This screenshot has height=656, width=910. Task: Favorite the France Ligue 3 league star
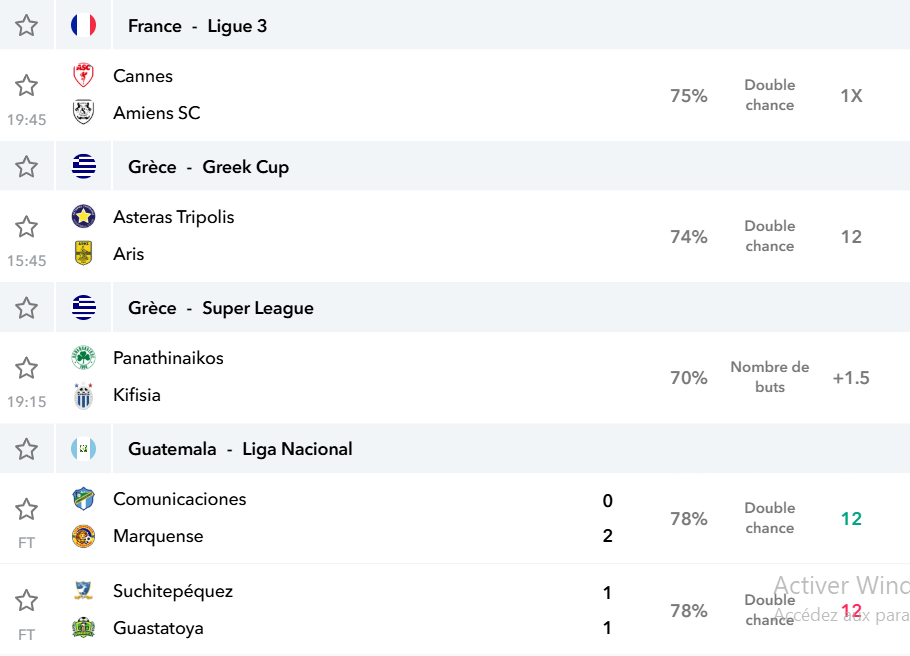pos(26,26)
